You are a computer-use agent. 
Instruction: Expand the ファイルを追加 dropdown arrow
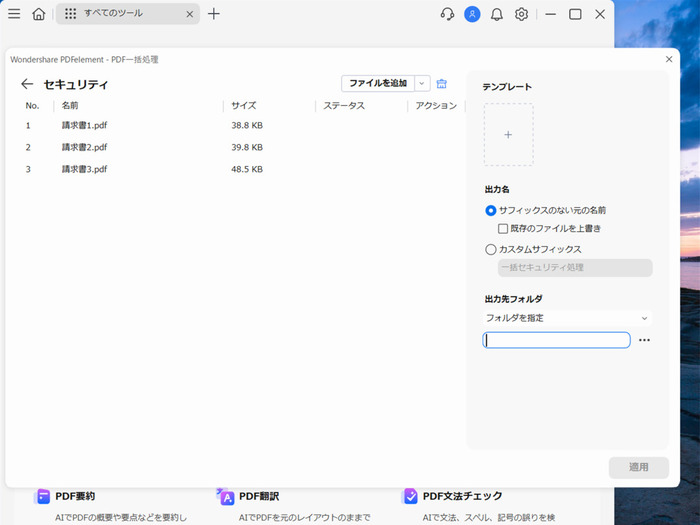tap(422, 83)
